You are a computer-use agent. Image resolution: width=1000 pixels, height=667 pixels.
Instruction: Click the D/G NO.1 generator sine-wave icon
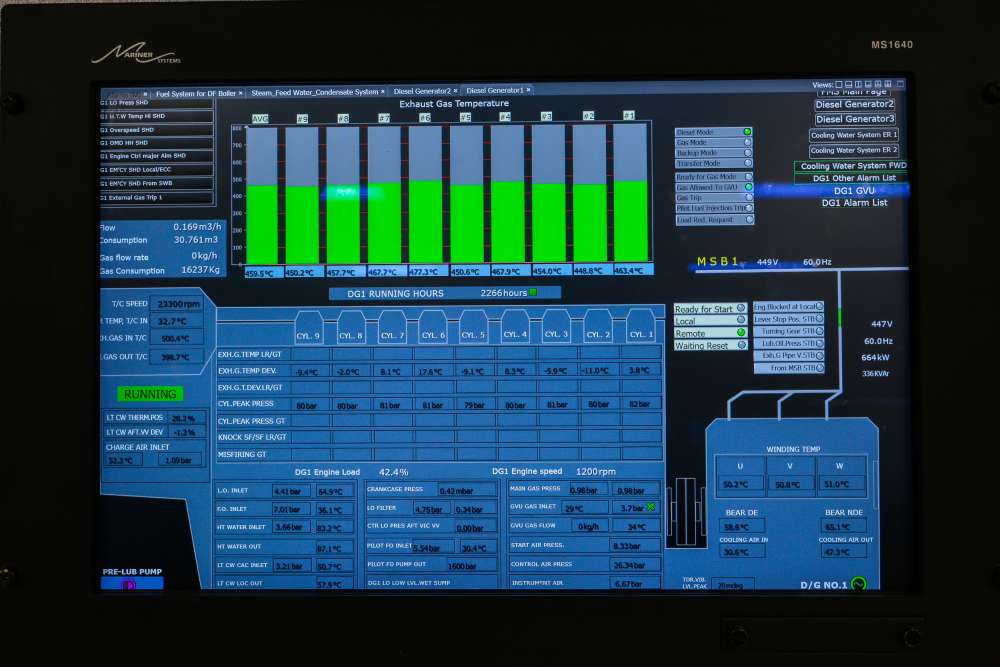858,583
